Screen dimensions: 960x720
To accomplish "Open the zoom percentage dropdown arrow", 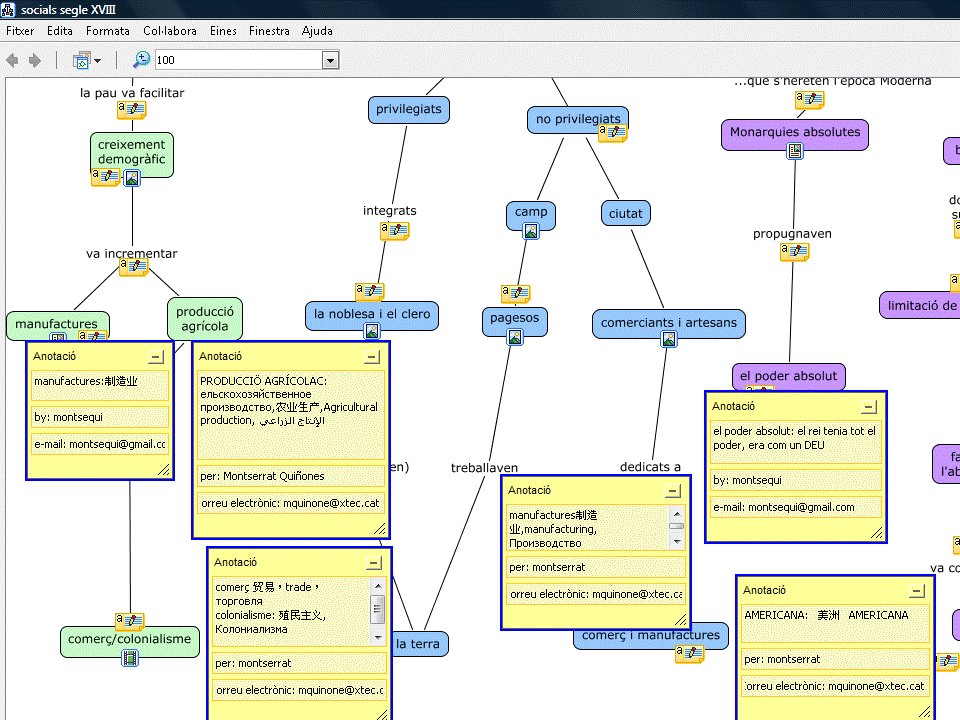I will tap(330, 61).
